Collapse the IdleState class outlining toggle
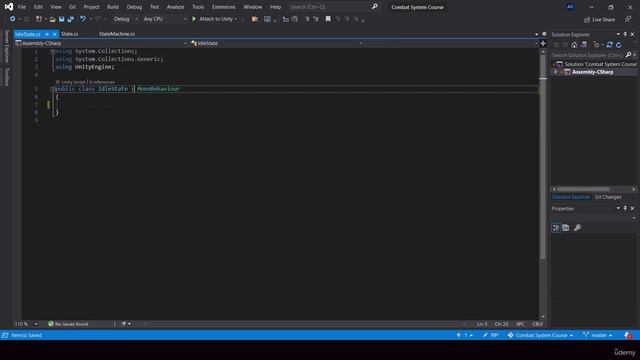The width and height of the screenshot is (640, 360). (53, 89)
